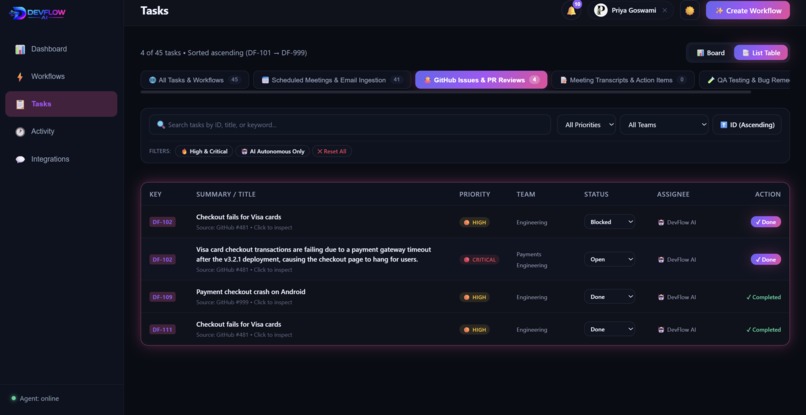
Task: Click the calendar icon in Scheduled Meetings tab
Action: (265, 80)
